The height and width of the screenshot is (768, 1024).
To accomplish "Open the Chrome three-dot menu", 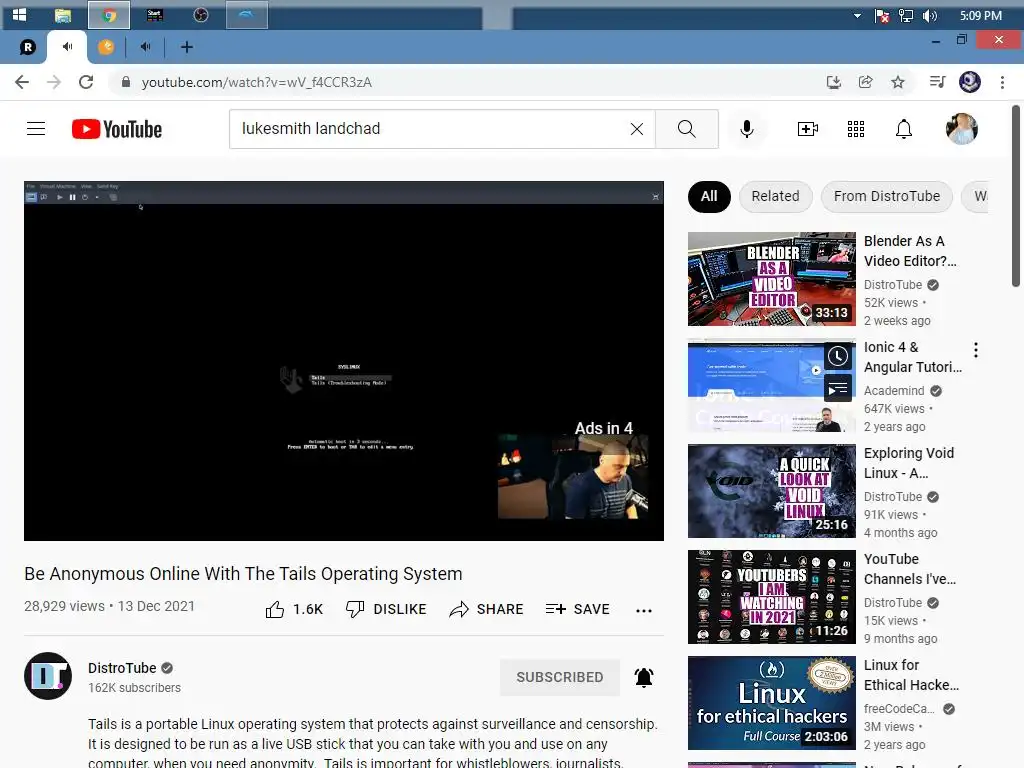I will 1002,82.
